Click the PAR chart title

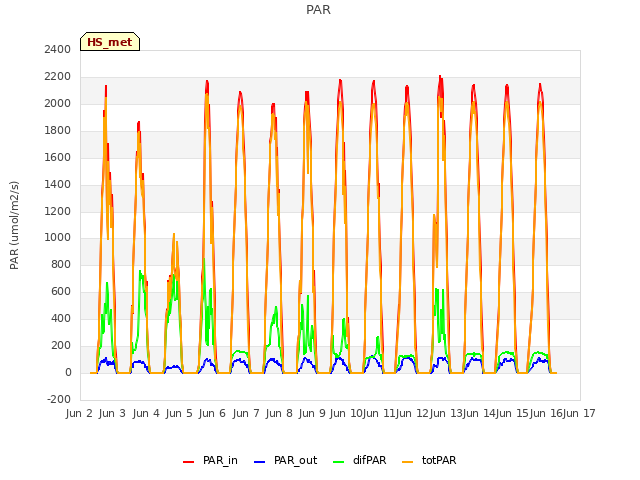318,10
